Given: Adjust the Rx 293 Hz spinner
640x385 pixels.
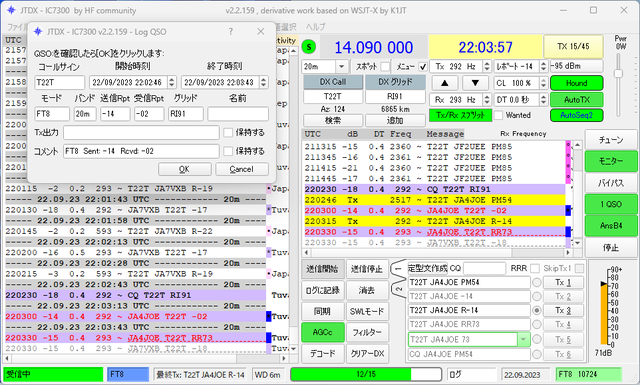Looking at the screenshot, I should coord(487,99).
